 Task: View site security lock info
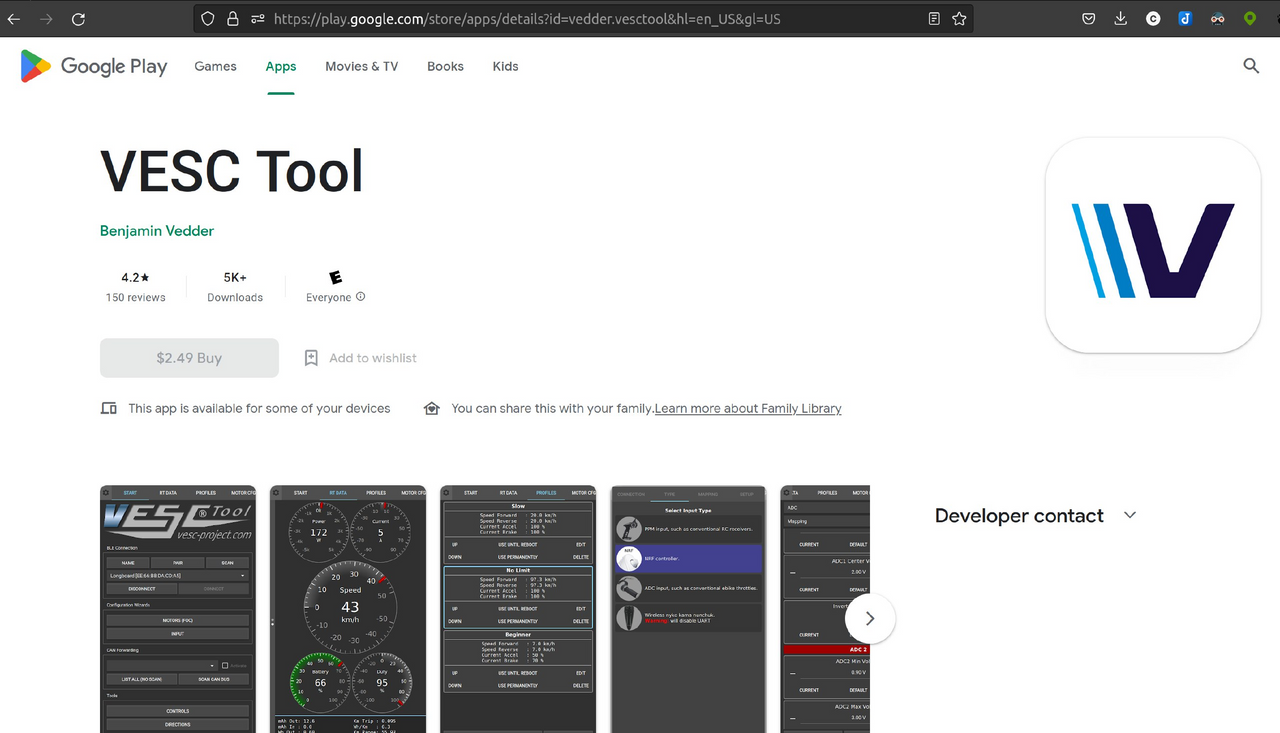[232, 19]
